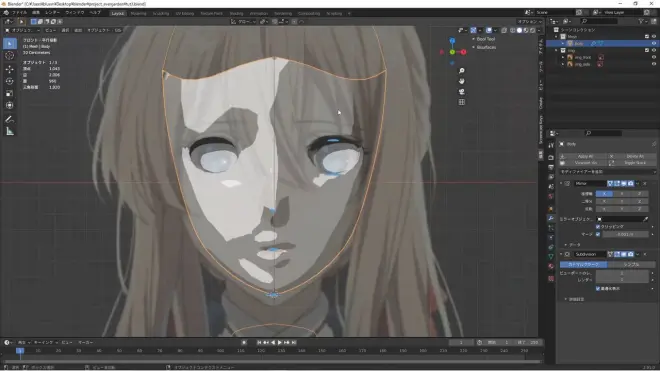Select the Rotate tool
Screen dimensions: 660x371
click(10, 81)
